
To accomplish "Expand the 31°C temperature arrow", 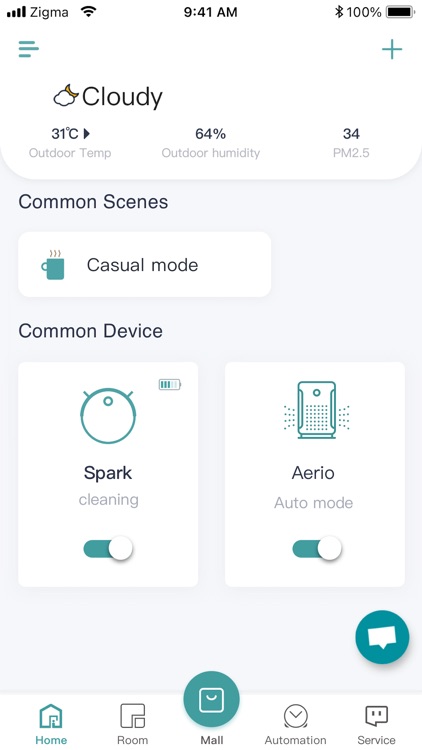I will tap(87, 134).
